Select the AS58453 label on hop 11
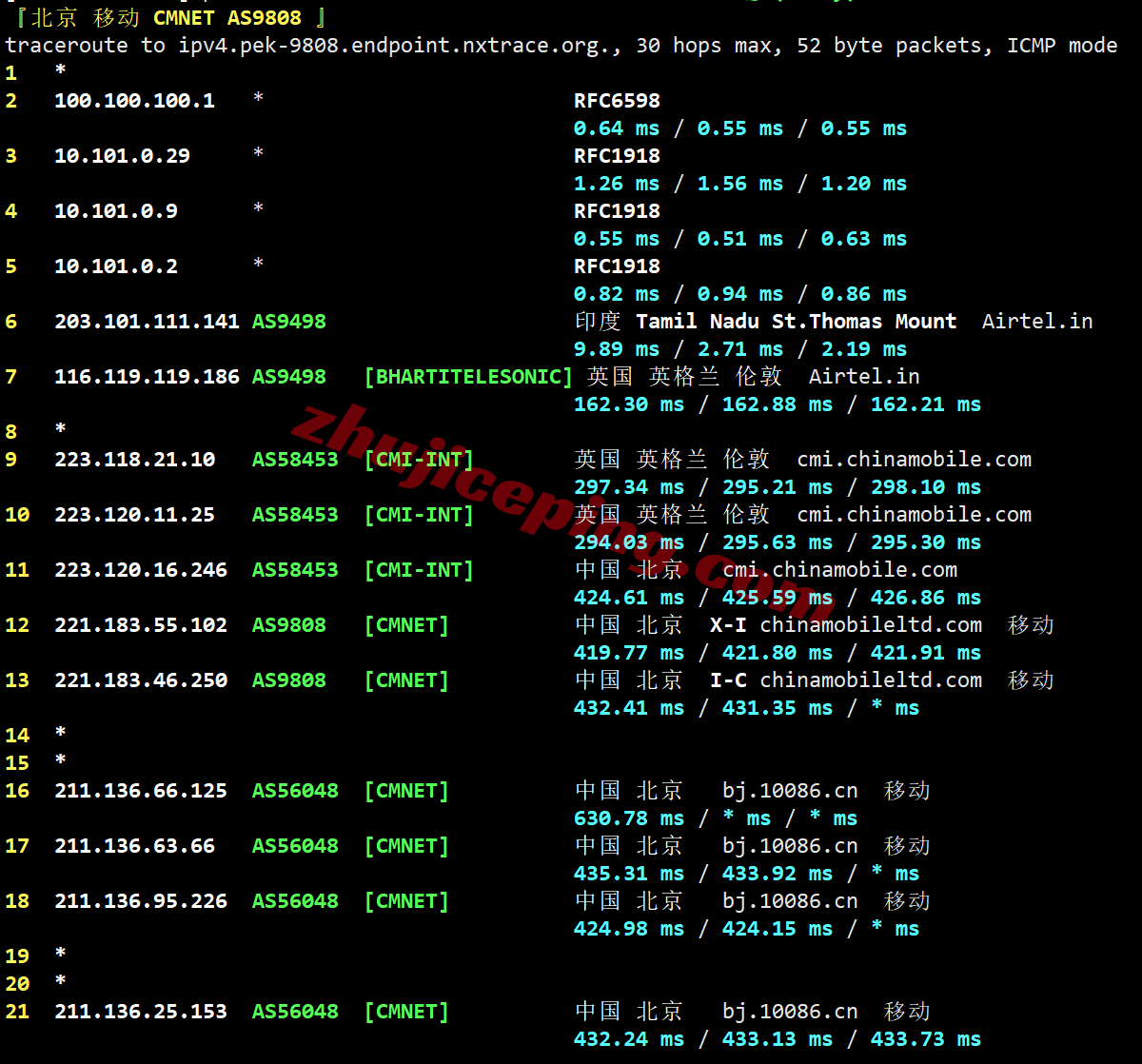Screen dimensions: 1142x1064 (x=295, y=570)
